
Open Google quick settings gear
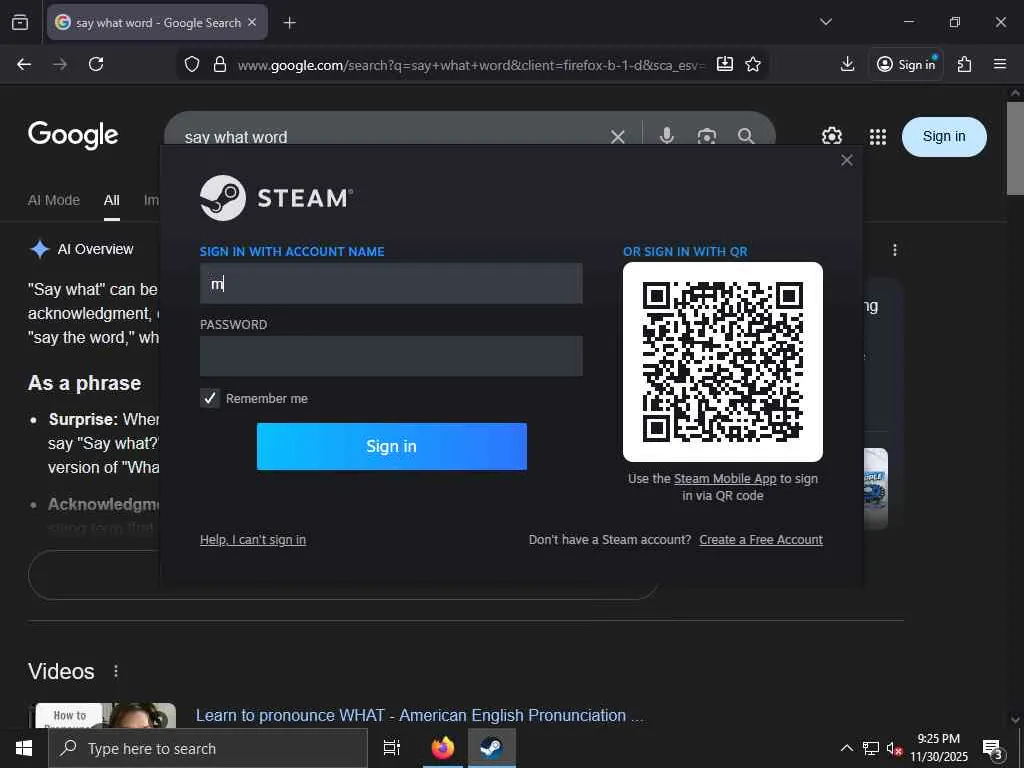click(831, 136)
